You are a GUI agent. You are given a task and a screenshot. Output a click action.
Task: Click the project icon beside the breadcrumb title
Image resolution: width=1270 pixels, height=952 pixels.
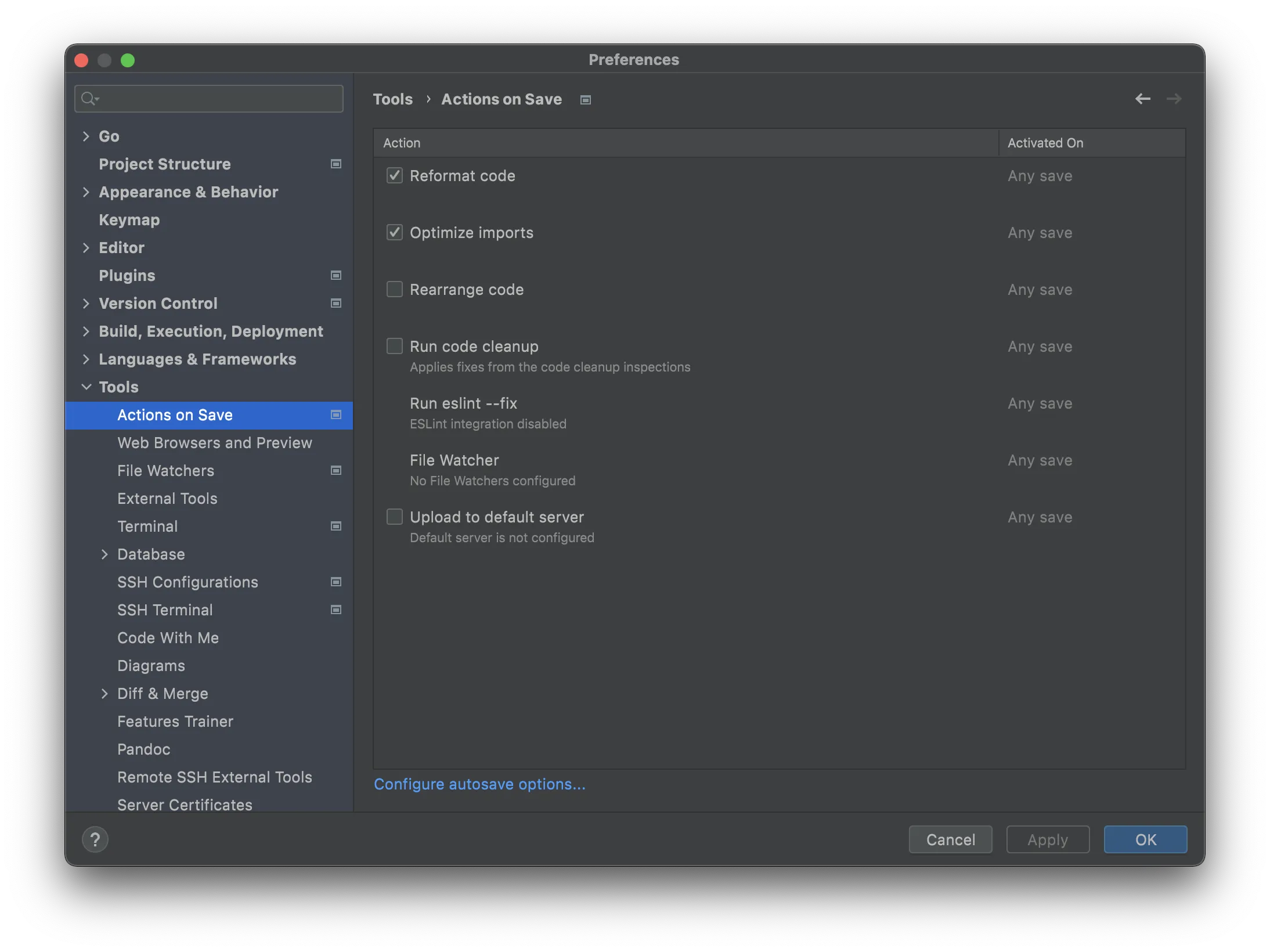coord(585,100)
